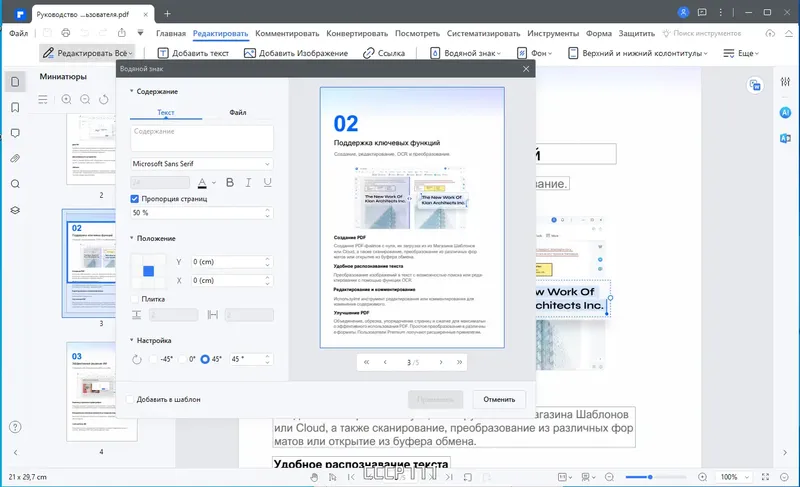Zoom in thumbnails with plus magnifier
Screen dimensions: 800x487
coord(66,99)
